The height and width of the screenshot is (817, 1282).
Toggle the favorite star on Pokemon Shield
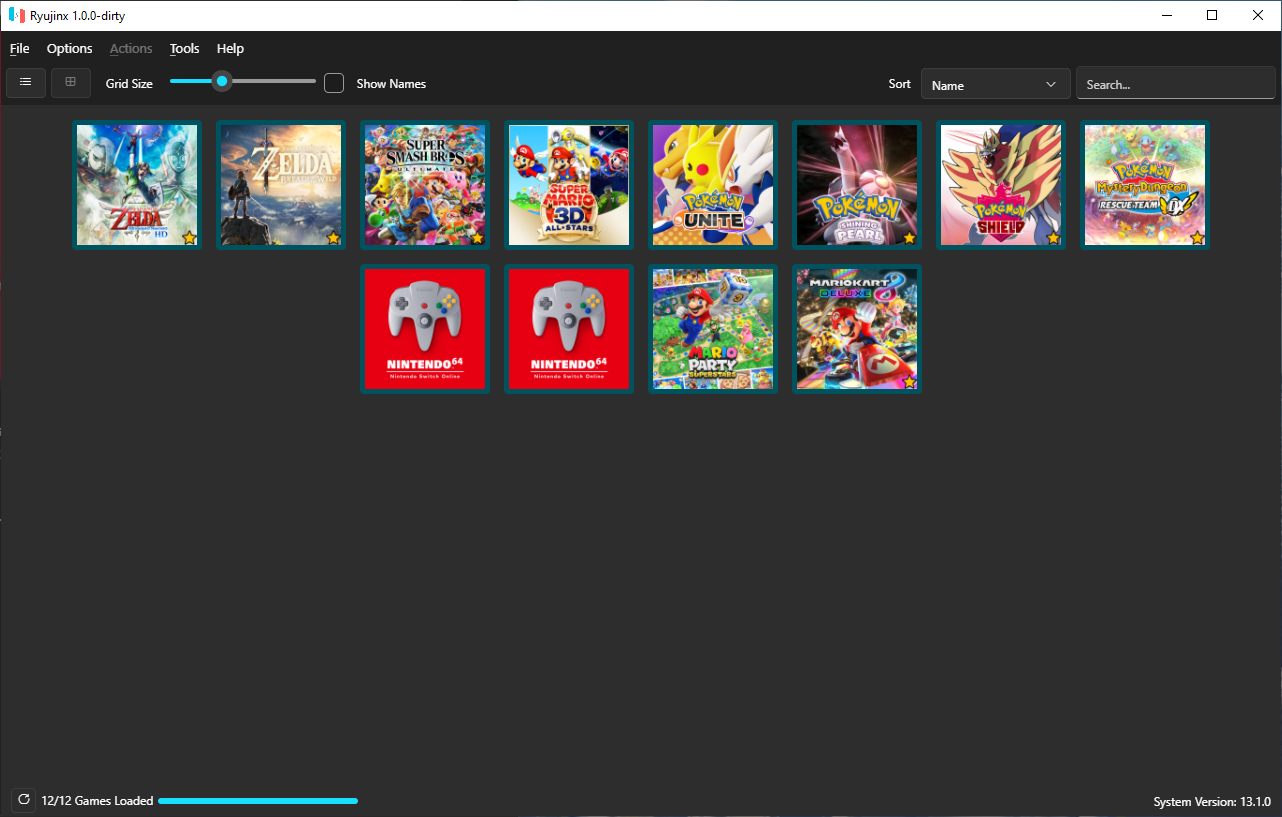[x=1052, y=237]
